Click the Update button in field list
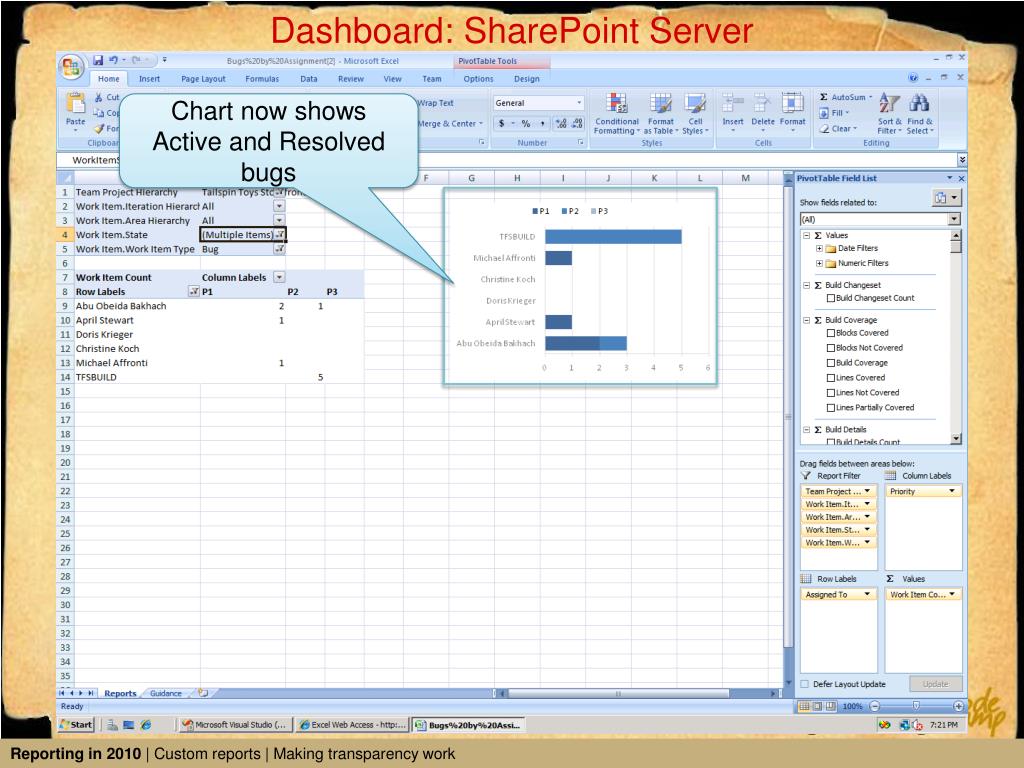This screenshot has height=768, width=1024. pos(935,684)
